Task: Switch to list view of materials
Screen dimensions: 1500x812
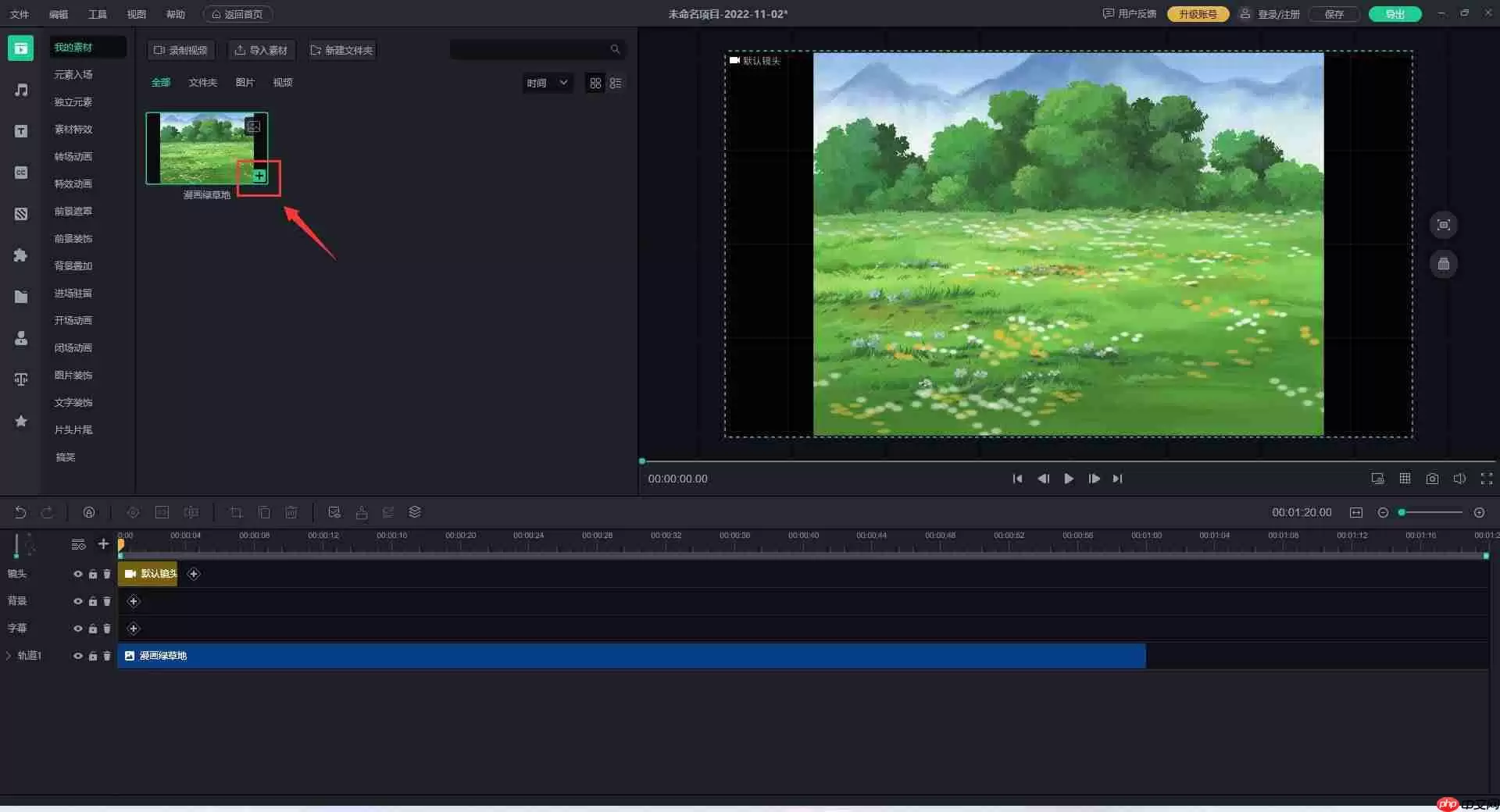Action: click(616, 83)
